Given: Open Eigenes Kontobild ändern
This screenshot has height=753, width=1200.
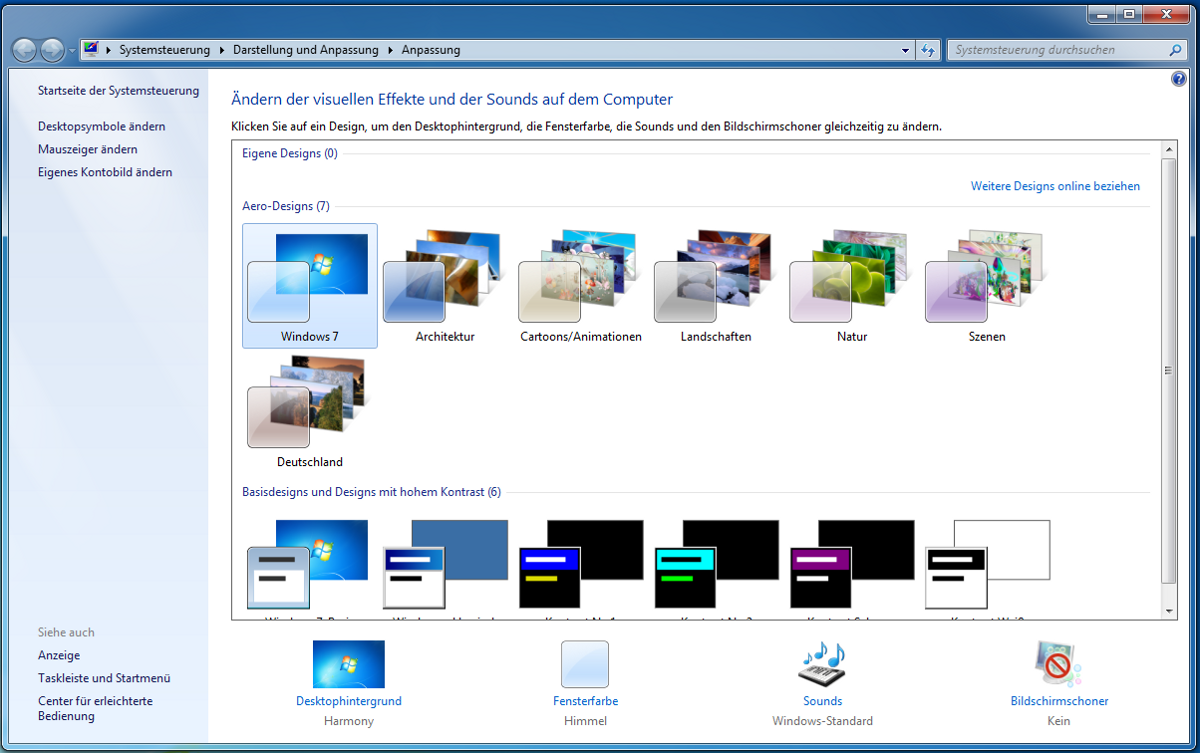Looking at the screenshot, I should [x=105, y=172].
